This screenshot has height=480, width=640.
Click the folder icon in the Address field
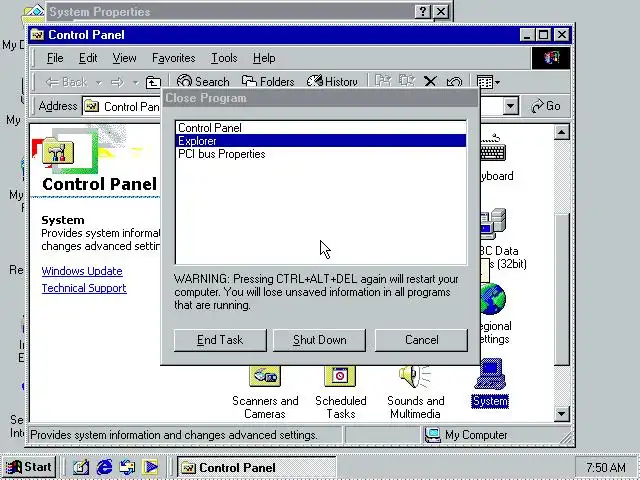pyautogui.click(x=91, y=107)
